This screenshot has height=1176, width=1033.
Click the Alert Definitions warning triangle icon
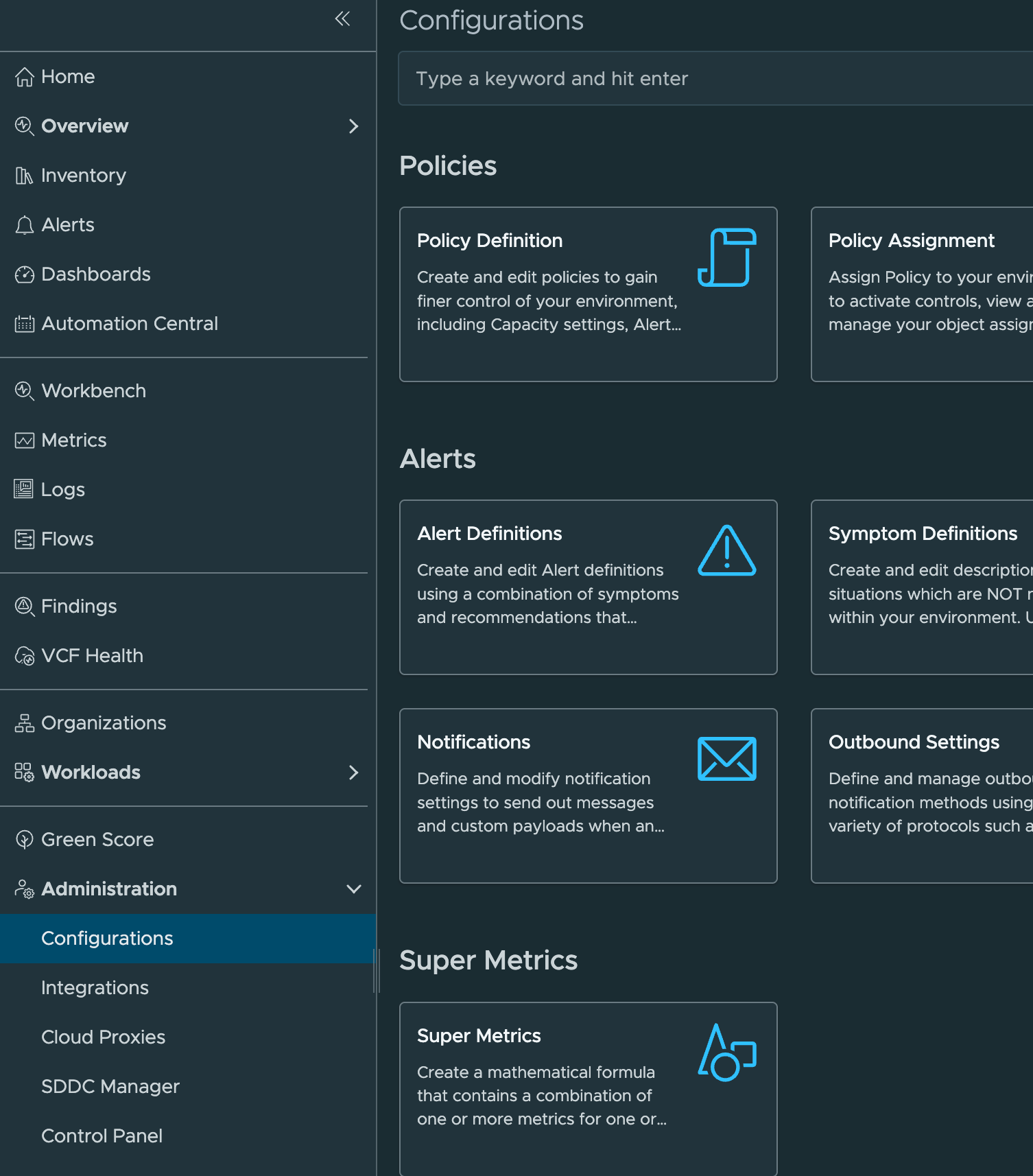[x=727, y=550]
